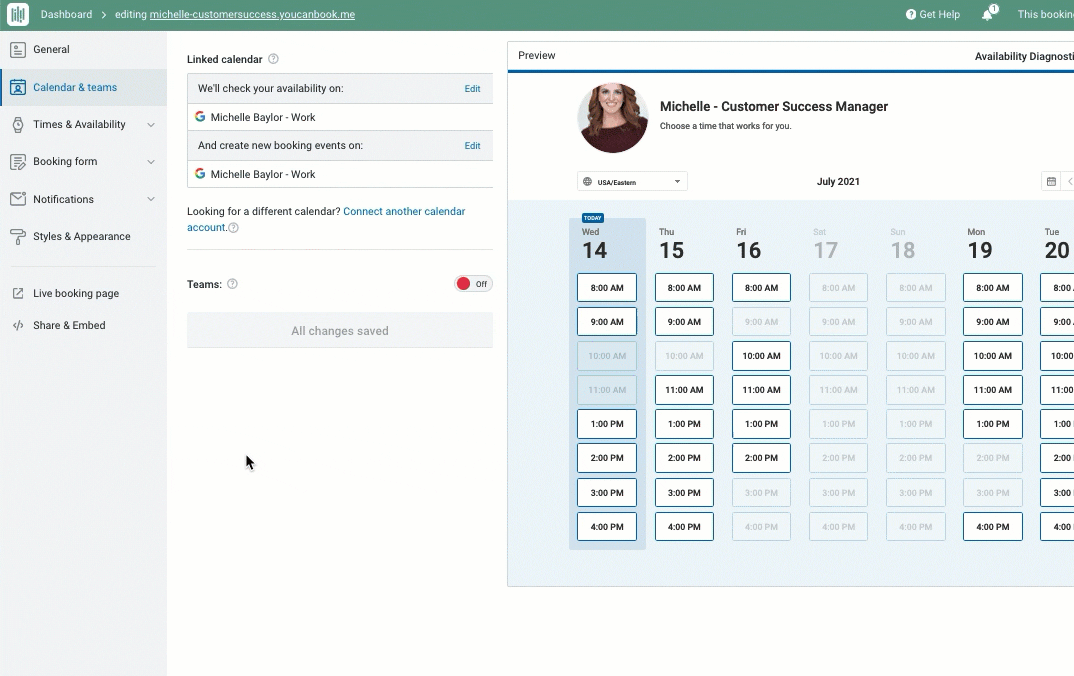This screenshot has width=1074, height=676.
Task: Click the Times & Availability watch icon
Action: (18, 125)
